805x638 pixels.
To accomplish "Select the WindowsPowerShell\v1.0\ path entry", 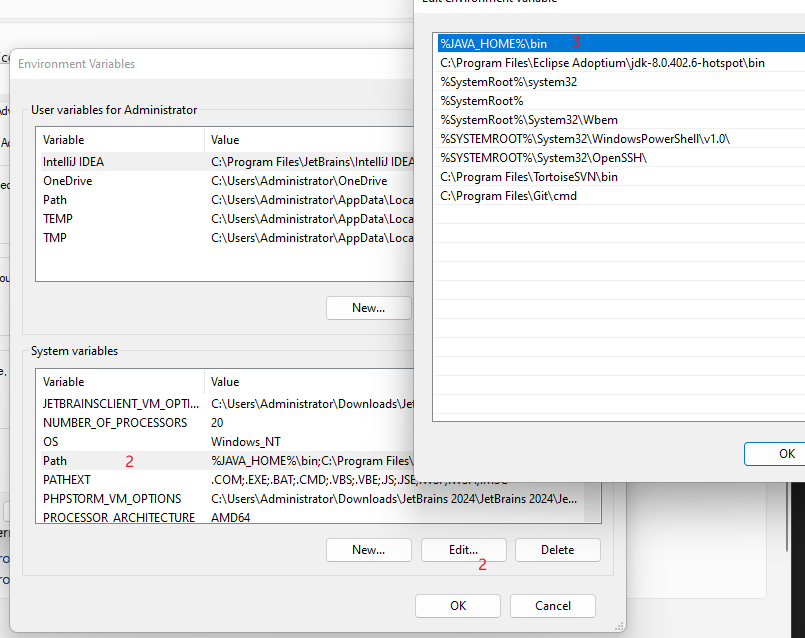I will (621, 139).
